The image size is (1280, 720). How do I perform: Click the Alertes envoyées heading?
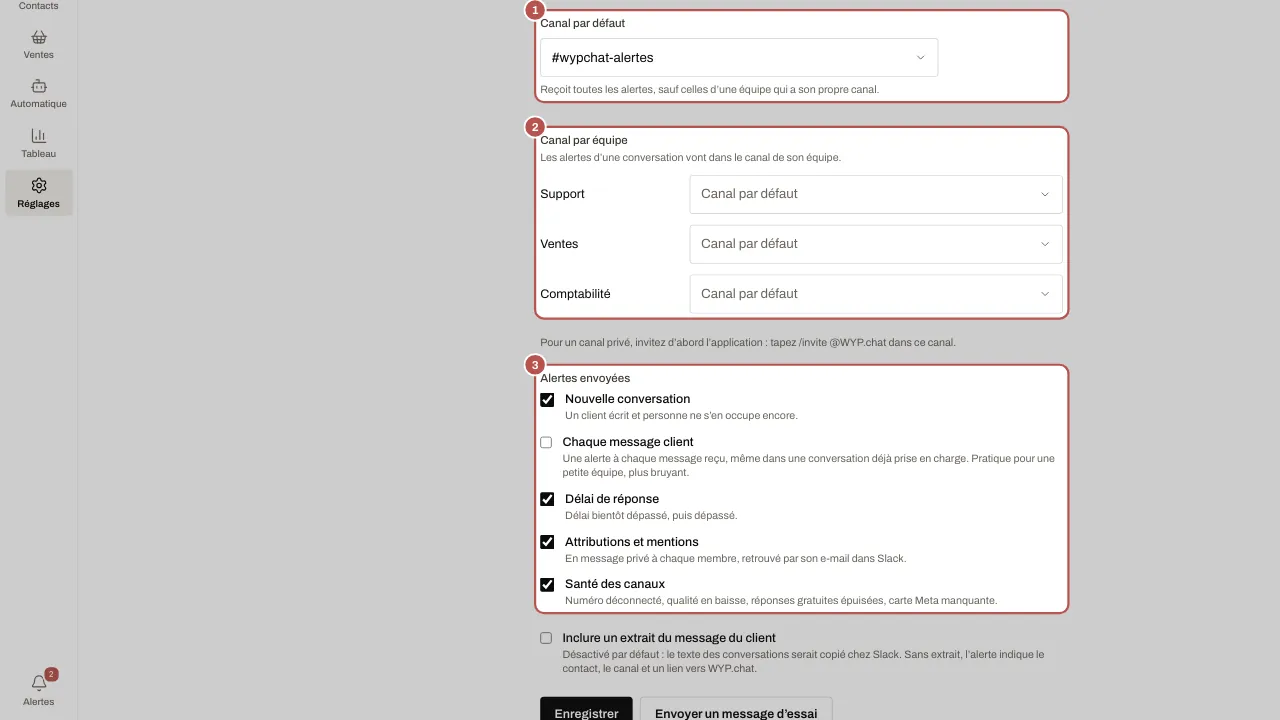pyautogui.click(x=585, y=378)
